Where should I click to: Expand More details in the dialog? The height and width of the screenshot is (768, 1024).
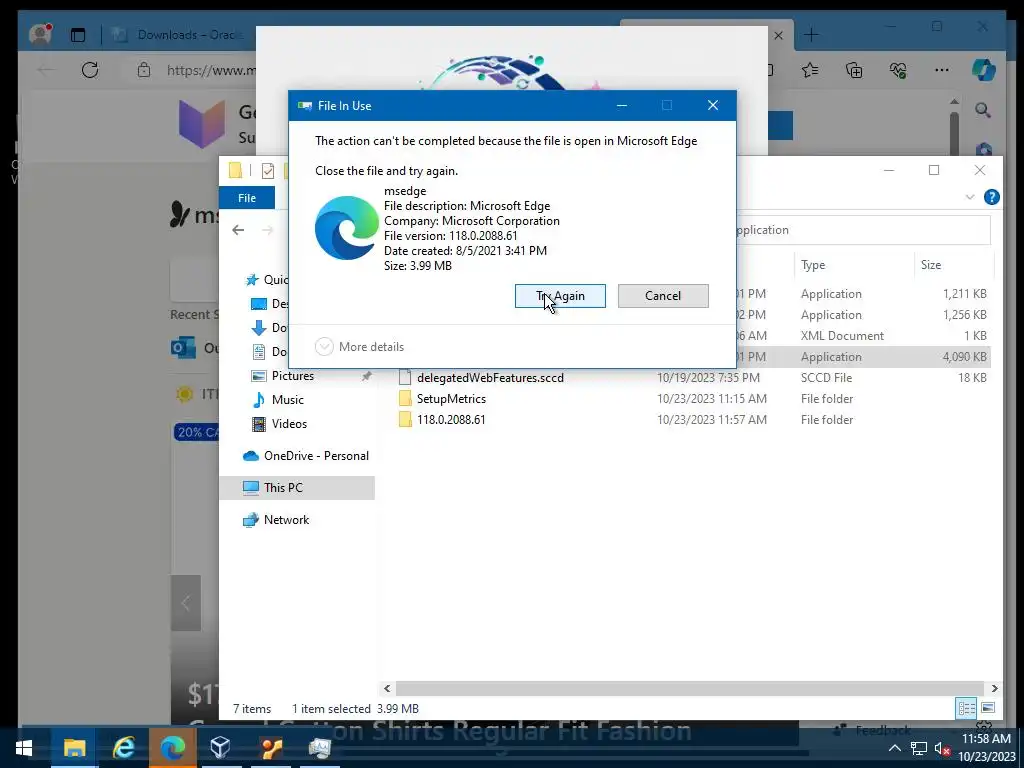359,347
